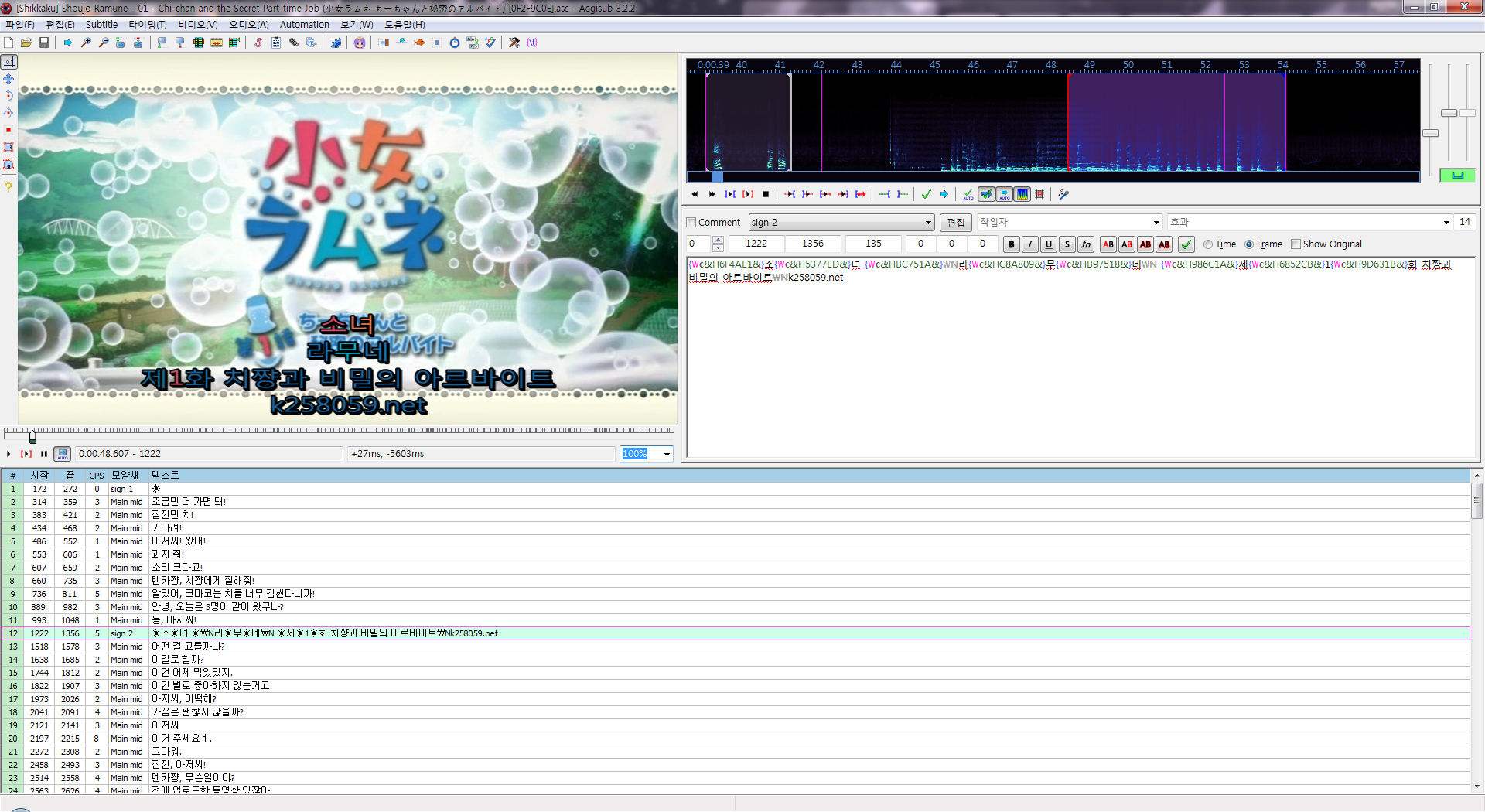Open the Kanji Timer anime face icon
Screen dimensions: 1485x812
[360, 43]
